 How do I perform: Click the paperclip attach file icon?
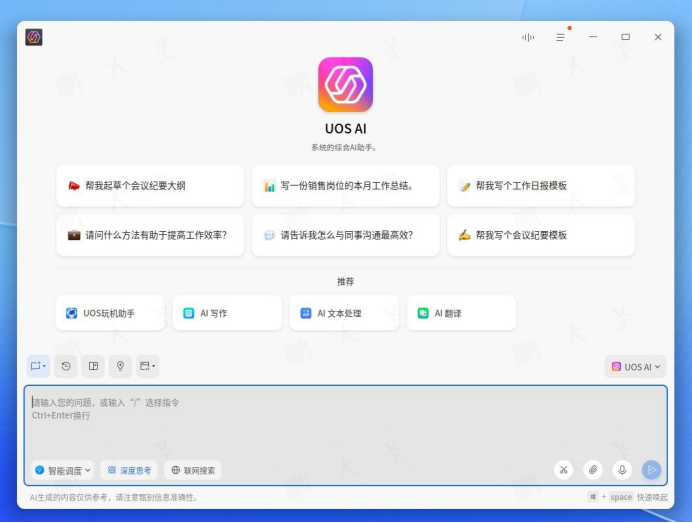[593, 470]
